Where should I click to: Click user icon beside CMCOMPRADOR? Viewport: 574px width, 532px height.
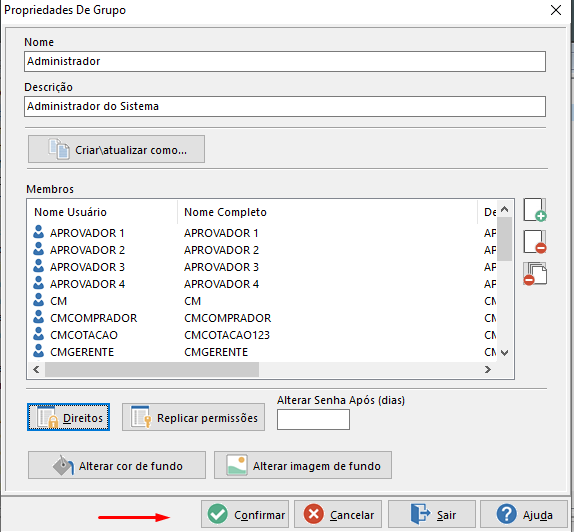tap(38, 317)
